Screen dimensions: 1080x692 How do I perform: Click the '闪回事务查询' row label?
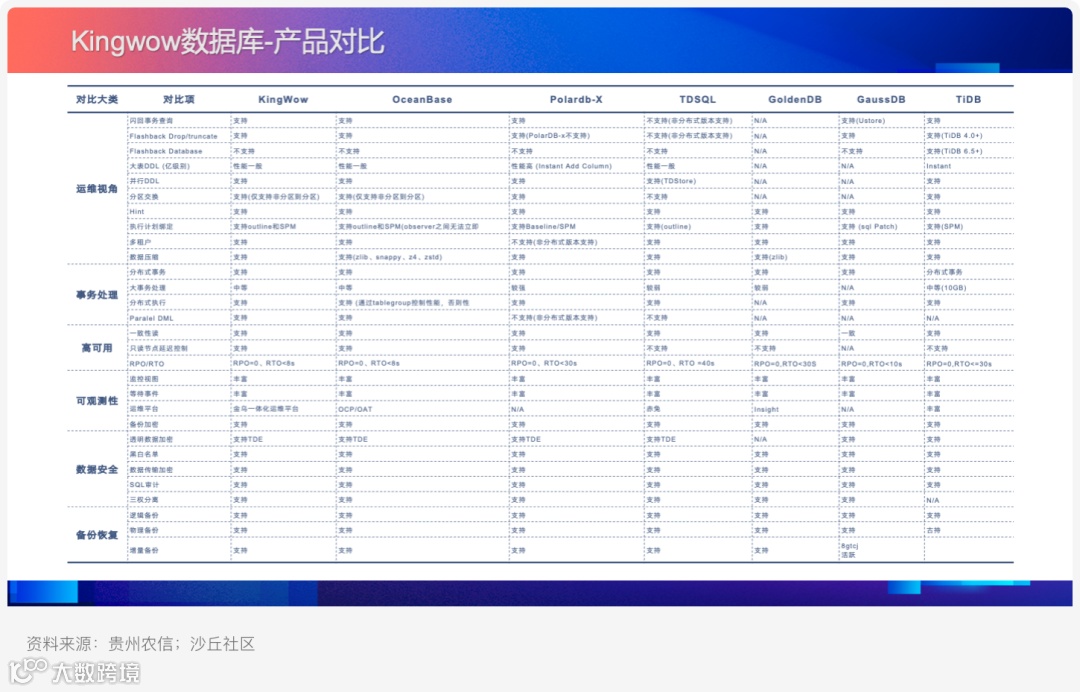tap(151, 120)
